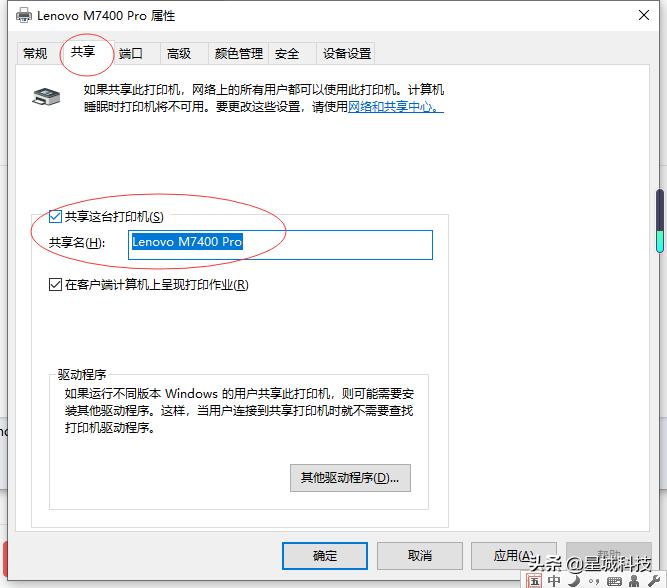Toggle the punctuation mode icon in the IME bar
667x588 pixels.
(x=594, y=581)
